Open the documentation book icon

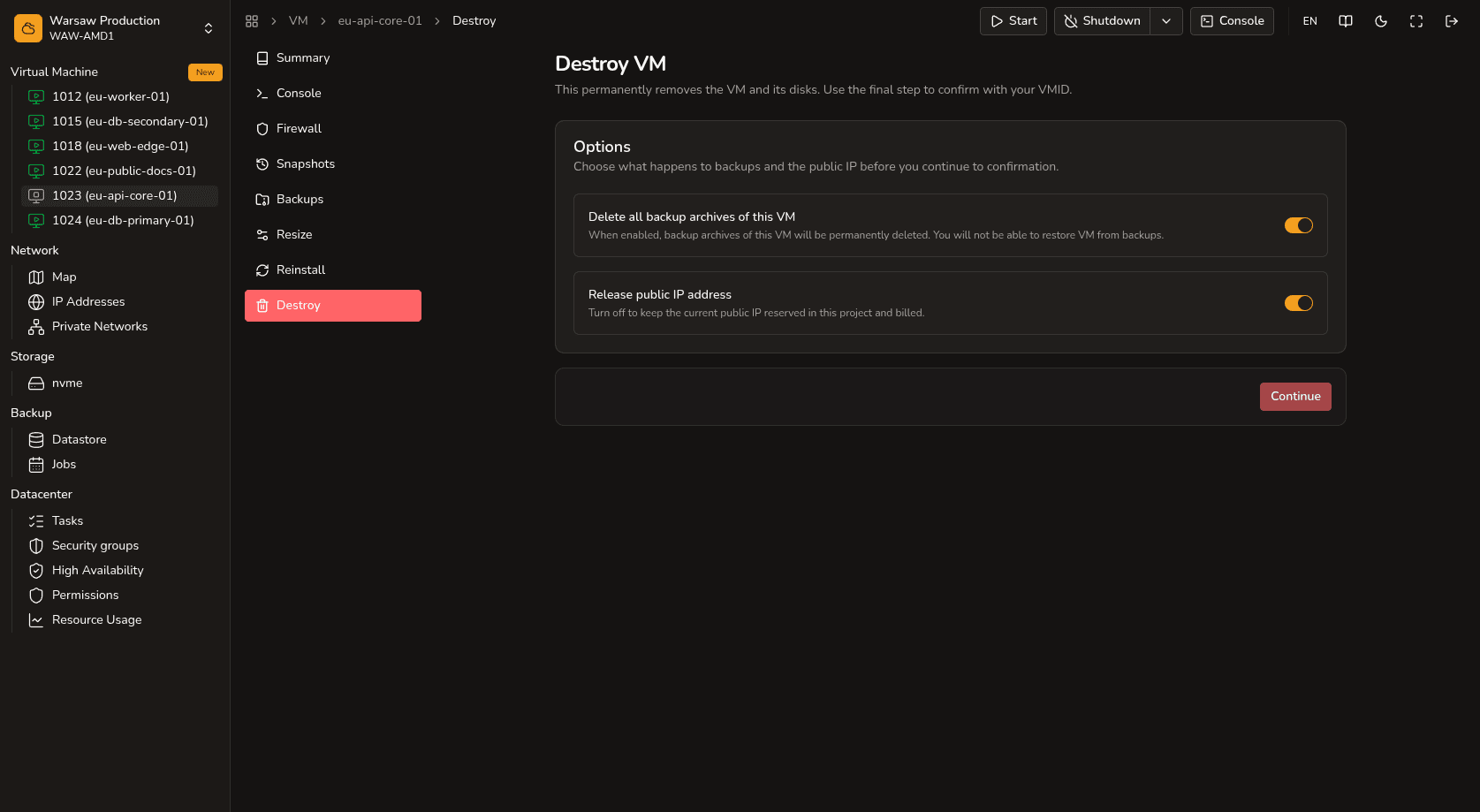[x=1346, y=21]
